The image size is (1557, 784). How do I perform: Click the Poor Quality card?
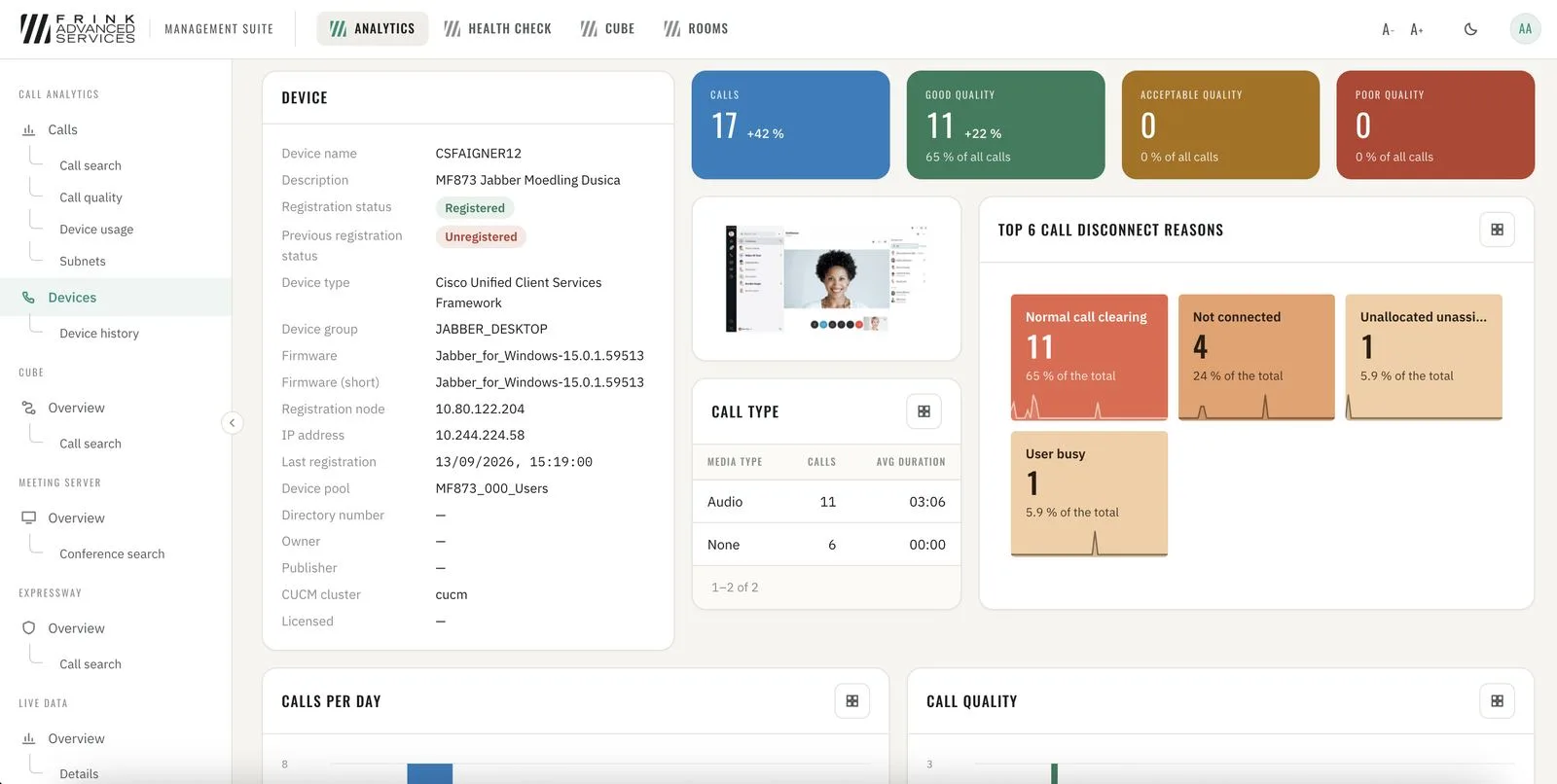[1435, 125]
